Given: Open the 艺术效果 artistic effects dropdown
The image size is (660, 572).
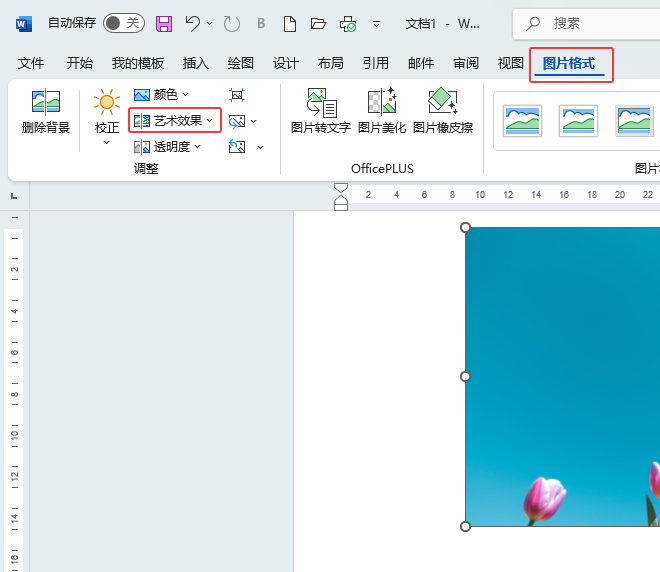Looking at the screenshot, I should click(x=175, y=121).
